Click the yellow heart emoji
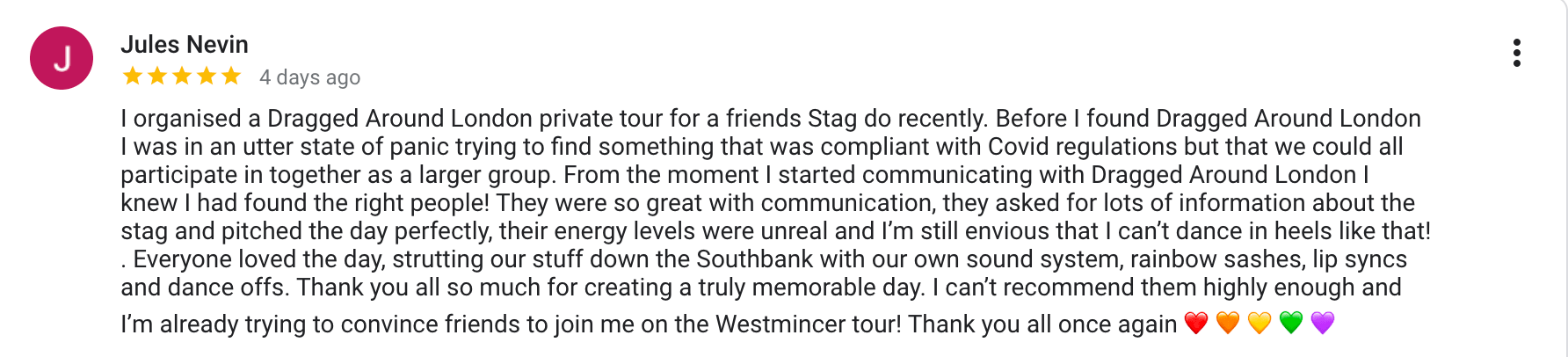The width and height of the screenshot is (1568, 357). [1259, 324]
